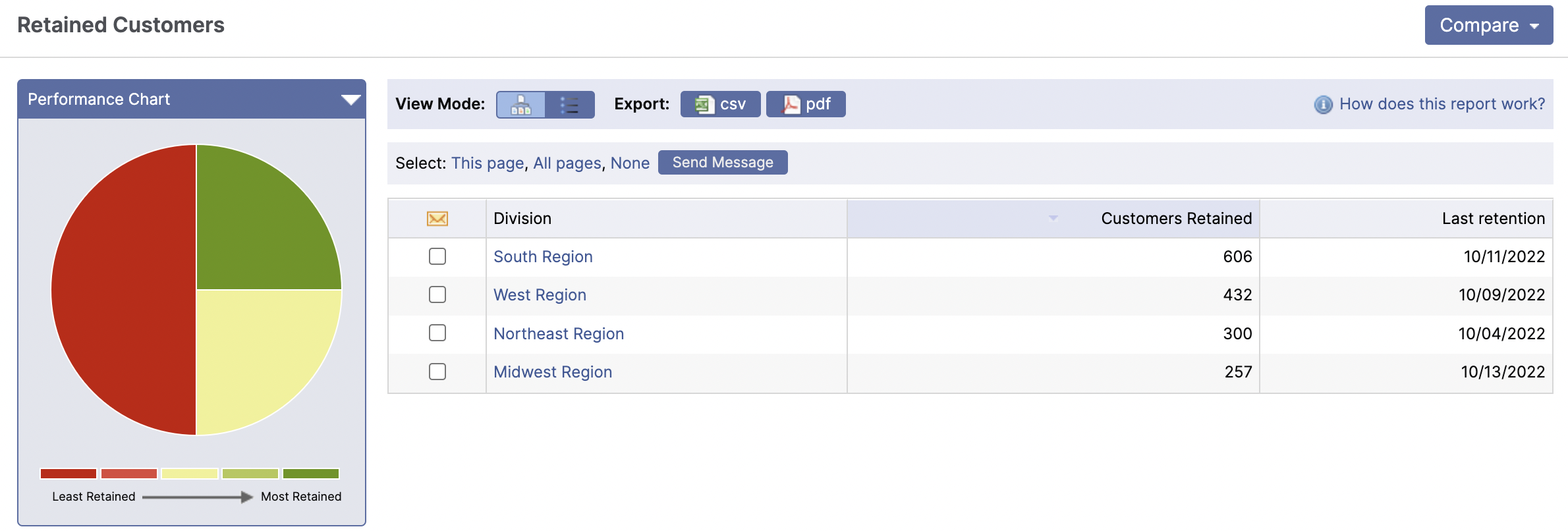Check the South Region checkbox
This screenshot has width=1568, height=531.
437,256
